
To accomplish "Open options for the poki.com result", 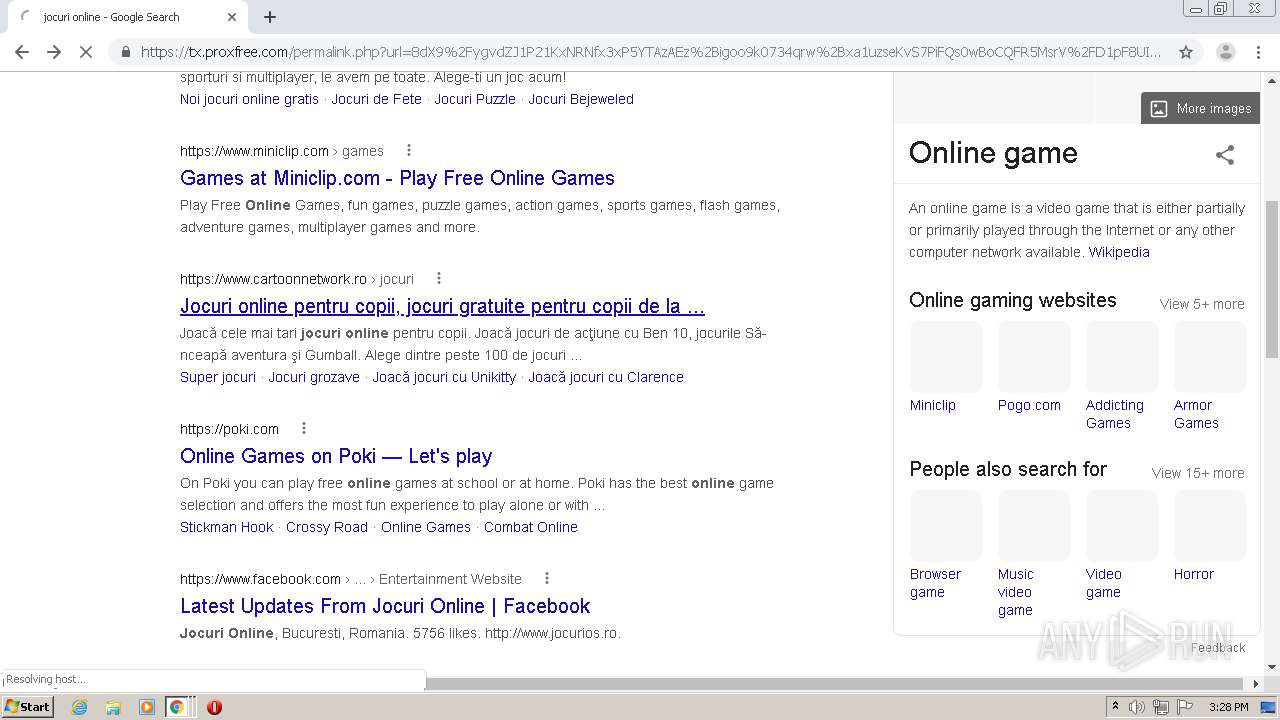I will [303, 428].
